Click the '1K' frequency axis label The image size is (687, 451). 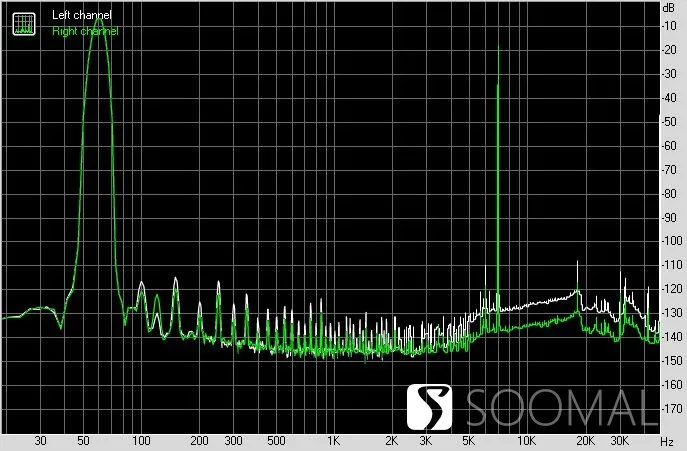tap(334, 440)
